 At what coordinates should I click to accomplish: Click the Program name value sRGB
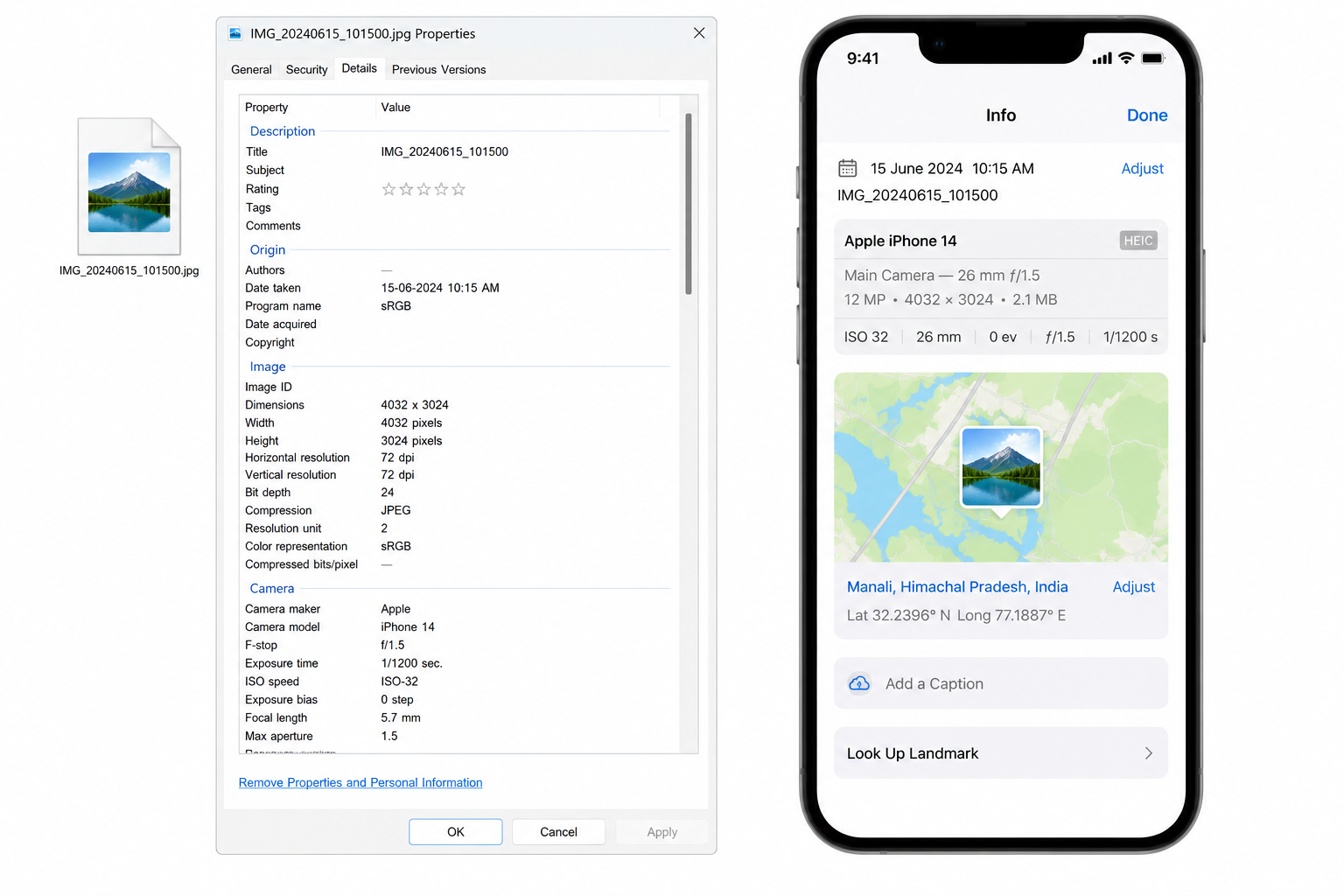pyautogui.click(x=396, y=306)
